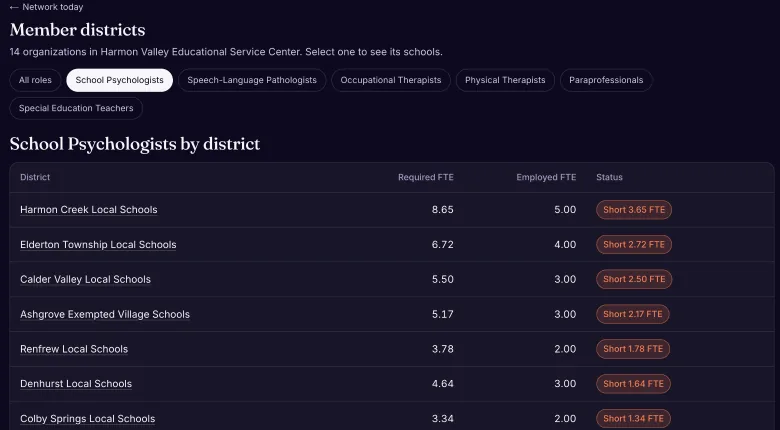The height and width of the screenshot is (430, 780).
Task: Filter by Special Education Teachers
Action: [76, 108]
